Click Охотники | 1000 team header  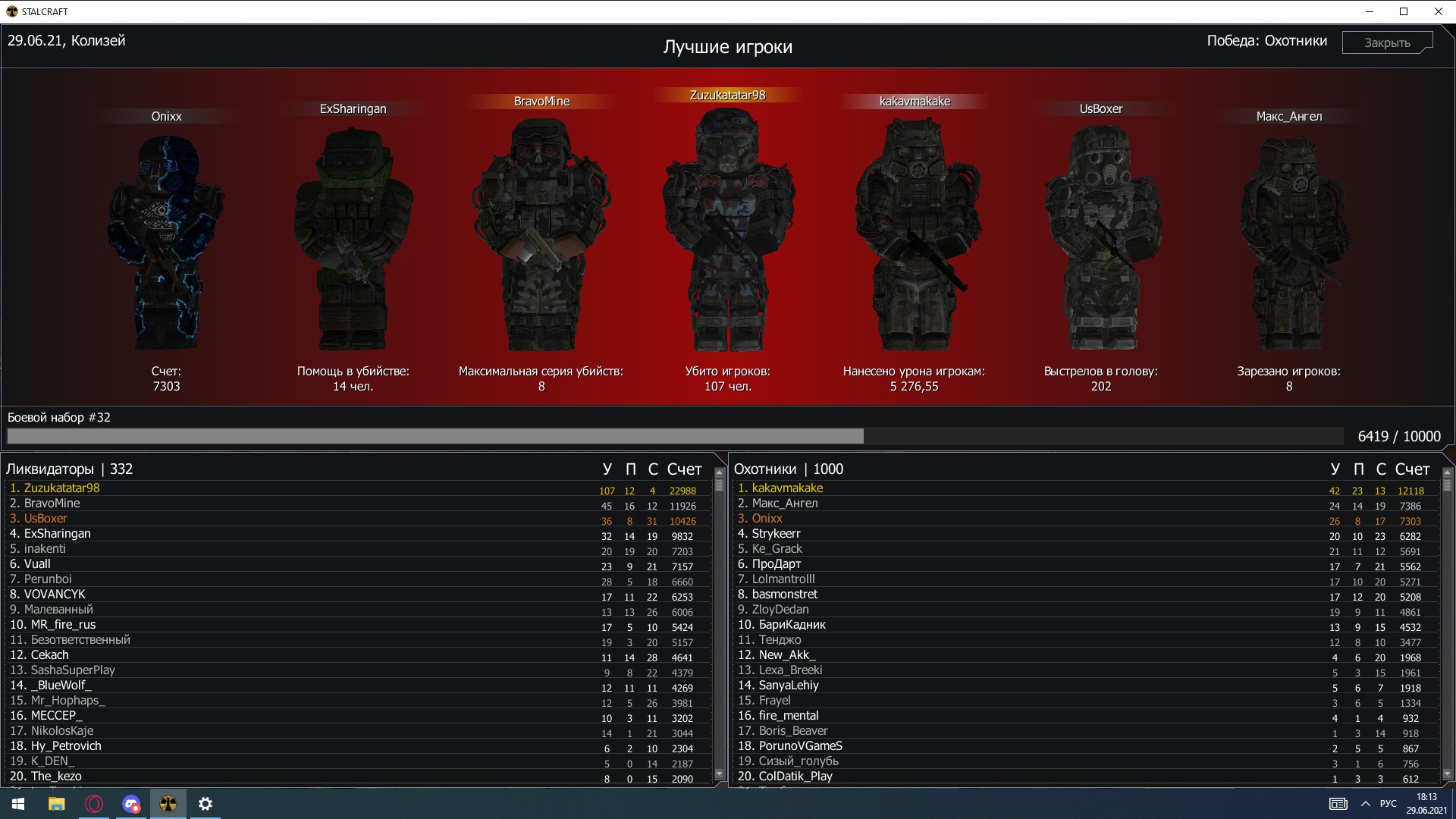pos(789,469)
